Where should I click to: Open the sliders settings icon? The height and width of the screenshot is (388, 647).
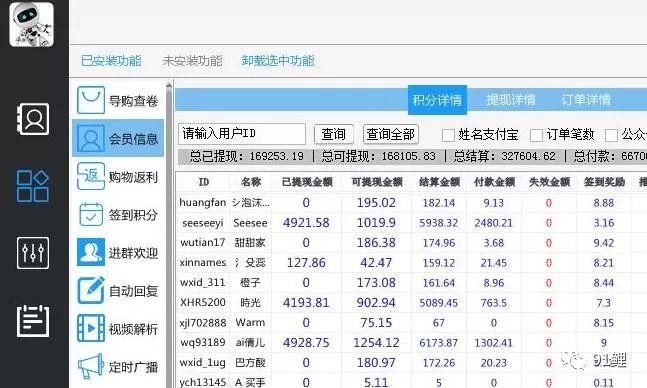(33, 253)
